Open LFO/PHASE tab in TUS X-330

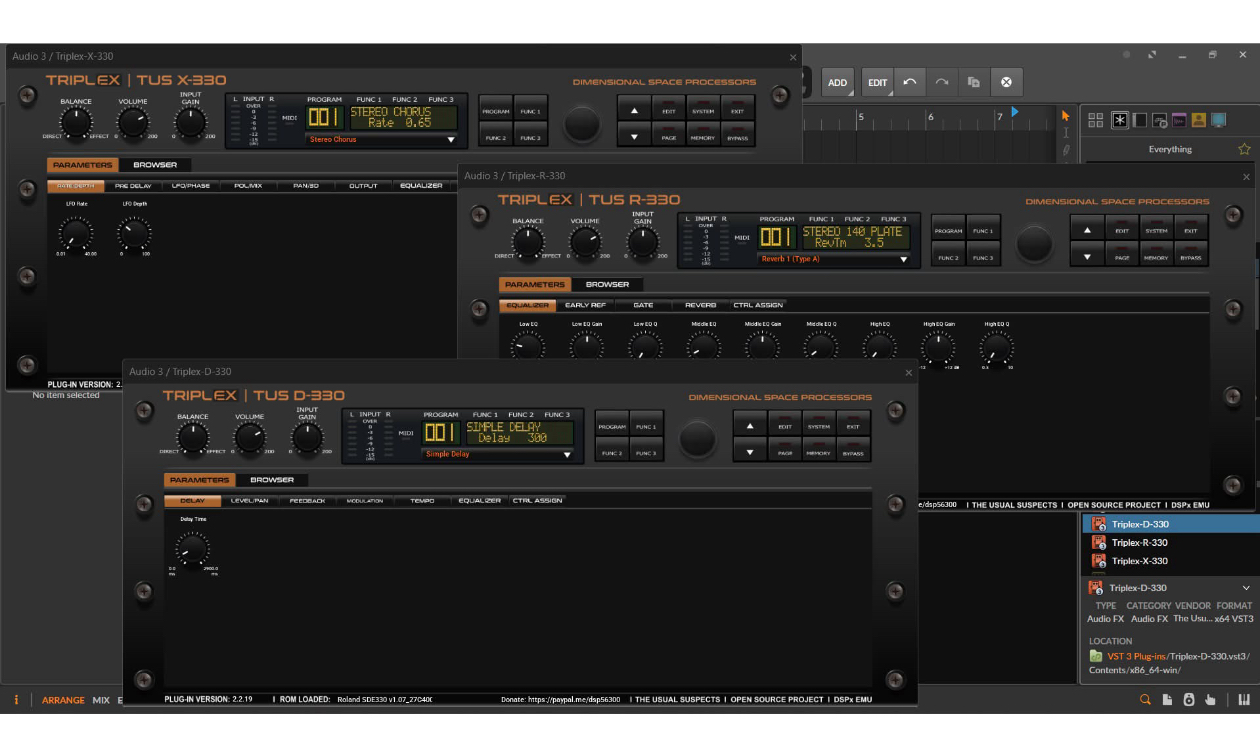(x=190, y=186)
